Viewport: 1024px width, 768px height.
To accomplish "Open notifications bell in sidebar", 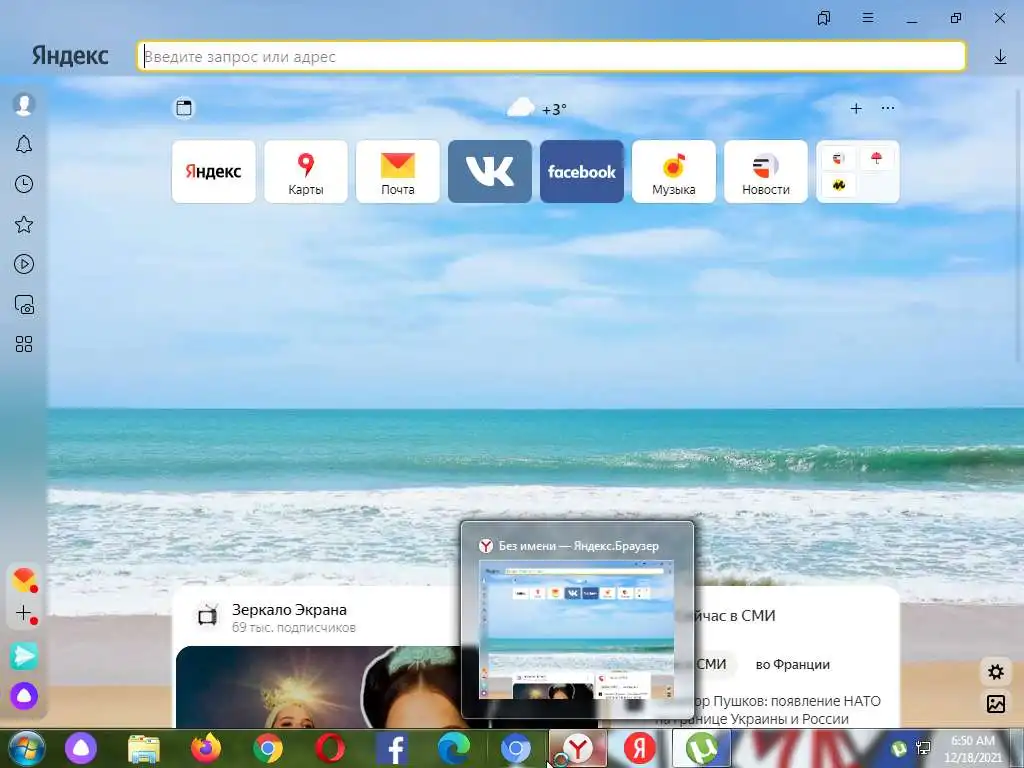I will pos(24,144).
